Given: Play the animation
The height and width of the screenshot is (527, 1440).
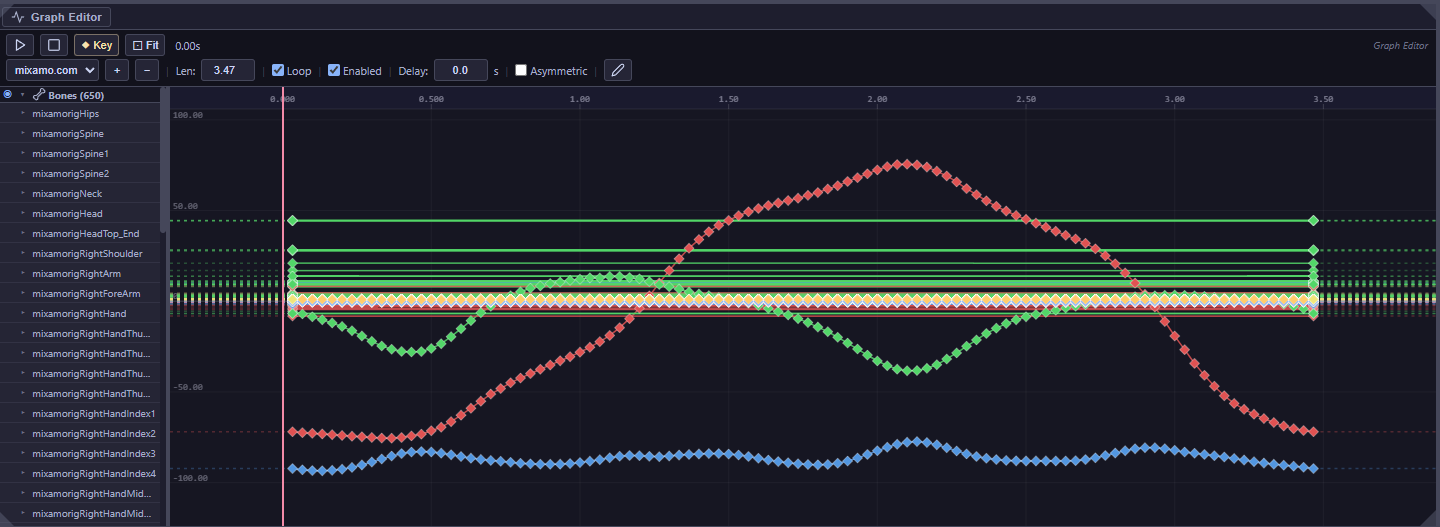Looking at the screenshot, I should coord(20,45).
